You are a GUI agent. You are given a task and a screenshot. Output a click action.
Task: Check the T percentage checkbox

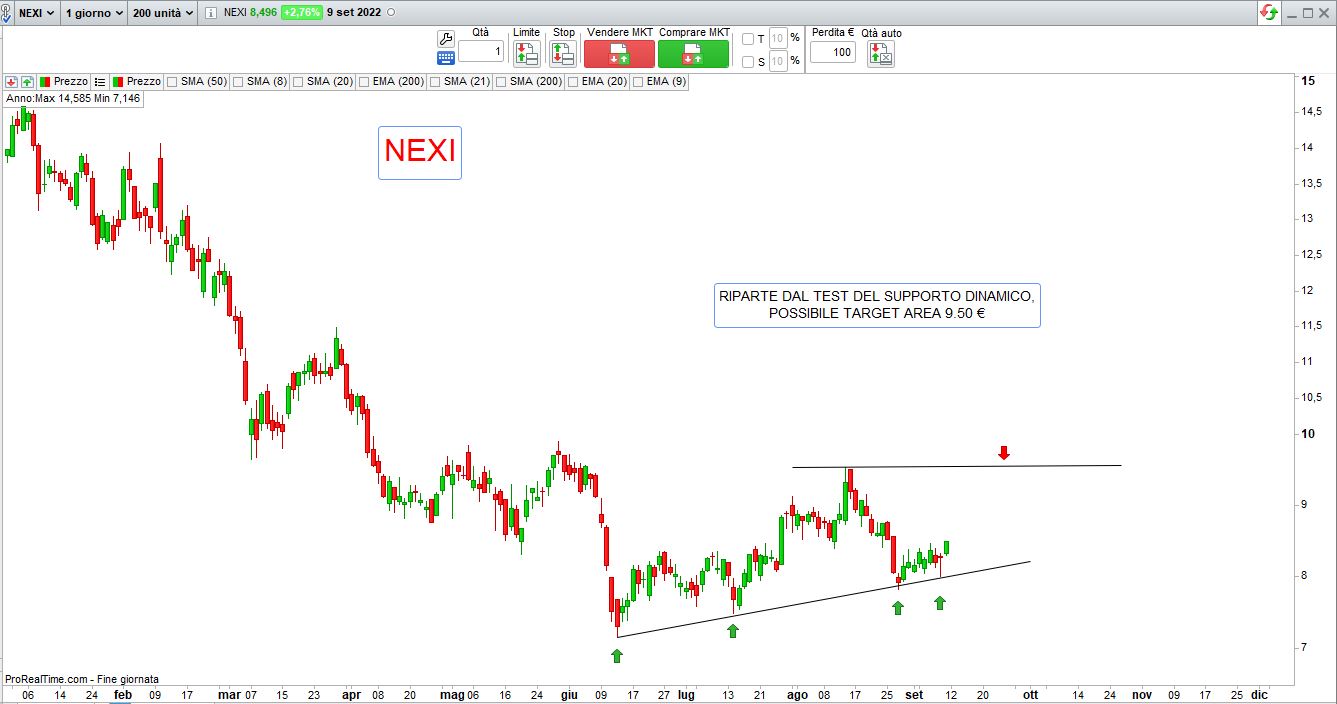click(x=748, y=39)
